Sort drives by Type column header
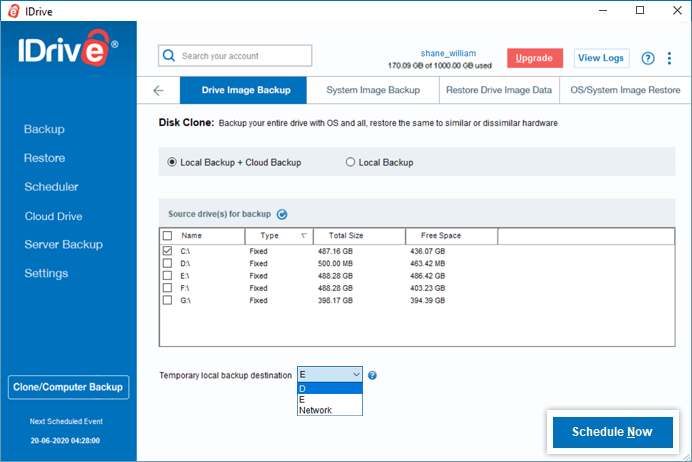This screenshot has width=692, height=462. 278,236
